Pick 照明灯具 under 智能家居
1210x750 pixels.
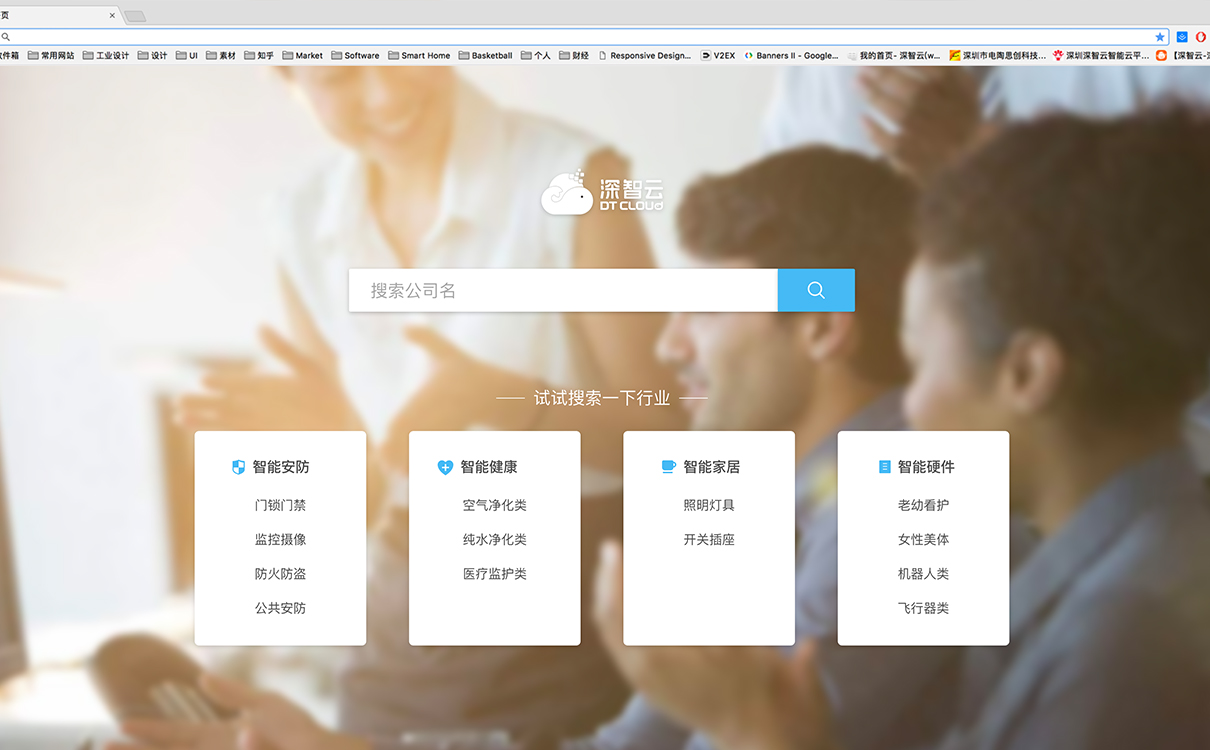click(709, 505)
